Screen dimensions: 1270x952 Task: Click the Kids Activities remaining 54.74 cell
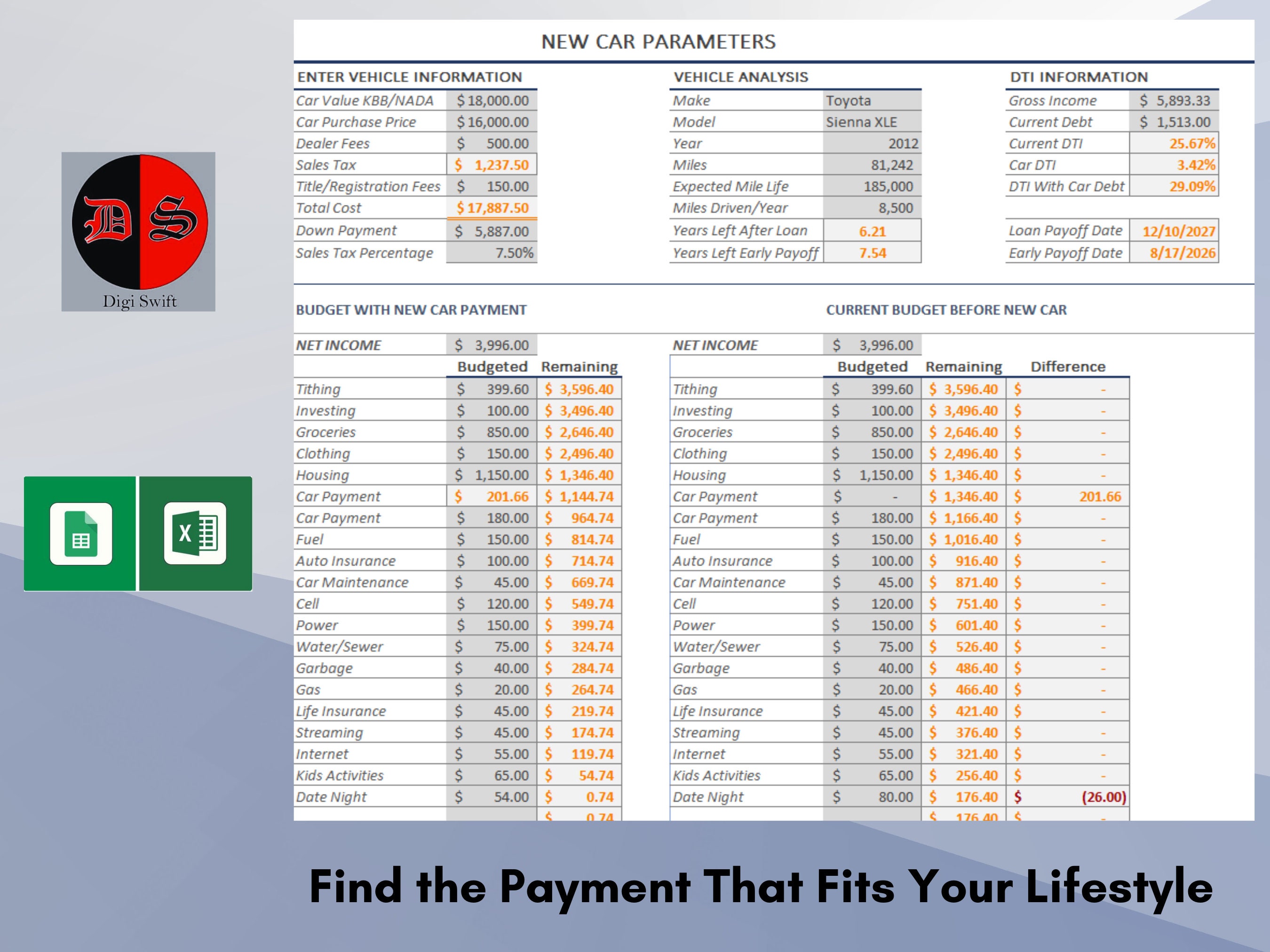(x=579, y=775)
